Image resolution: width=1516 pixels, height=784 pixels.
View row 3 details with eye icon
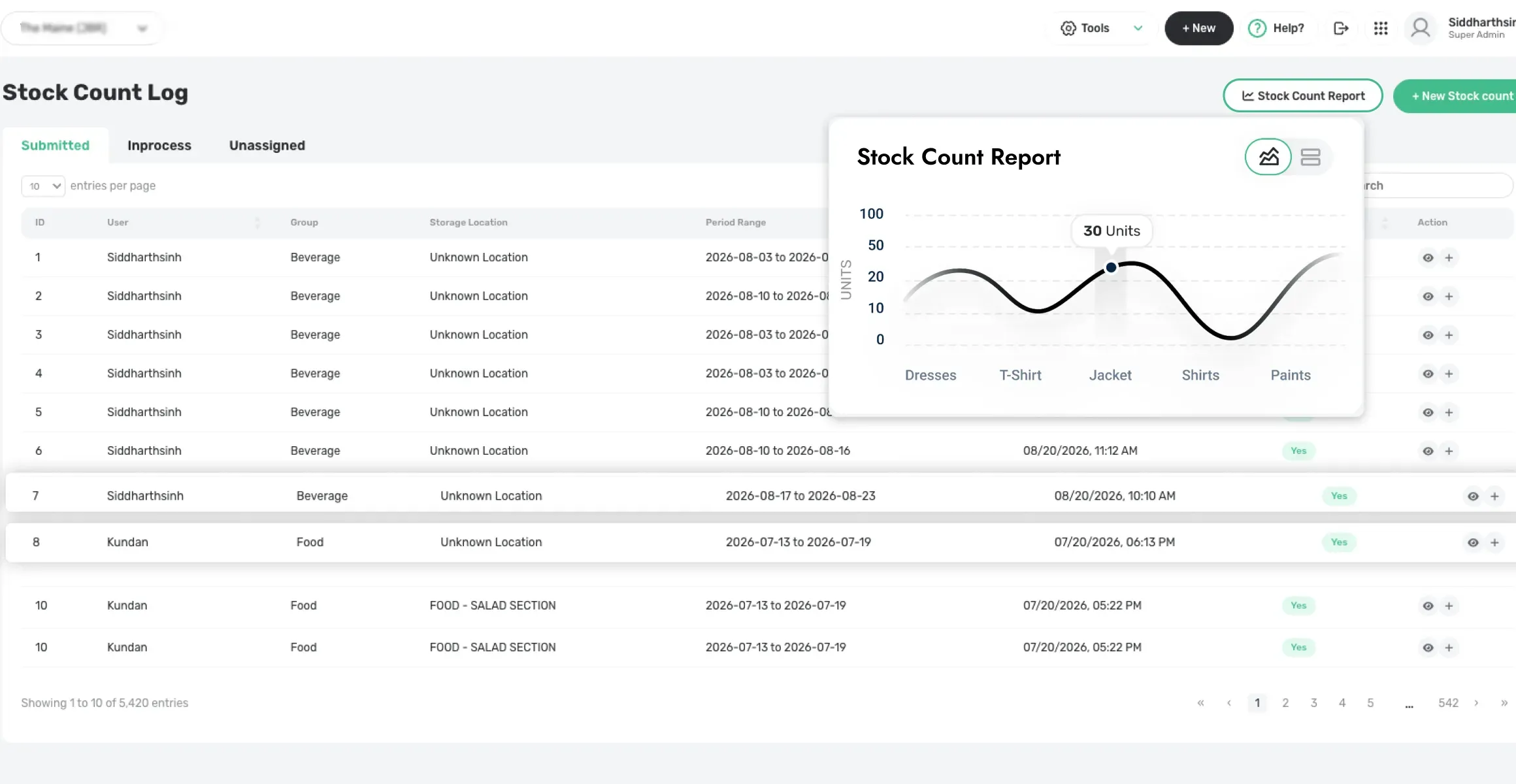(x=1428, y=335)
